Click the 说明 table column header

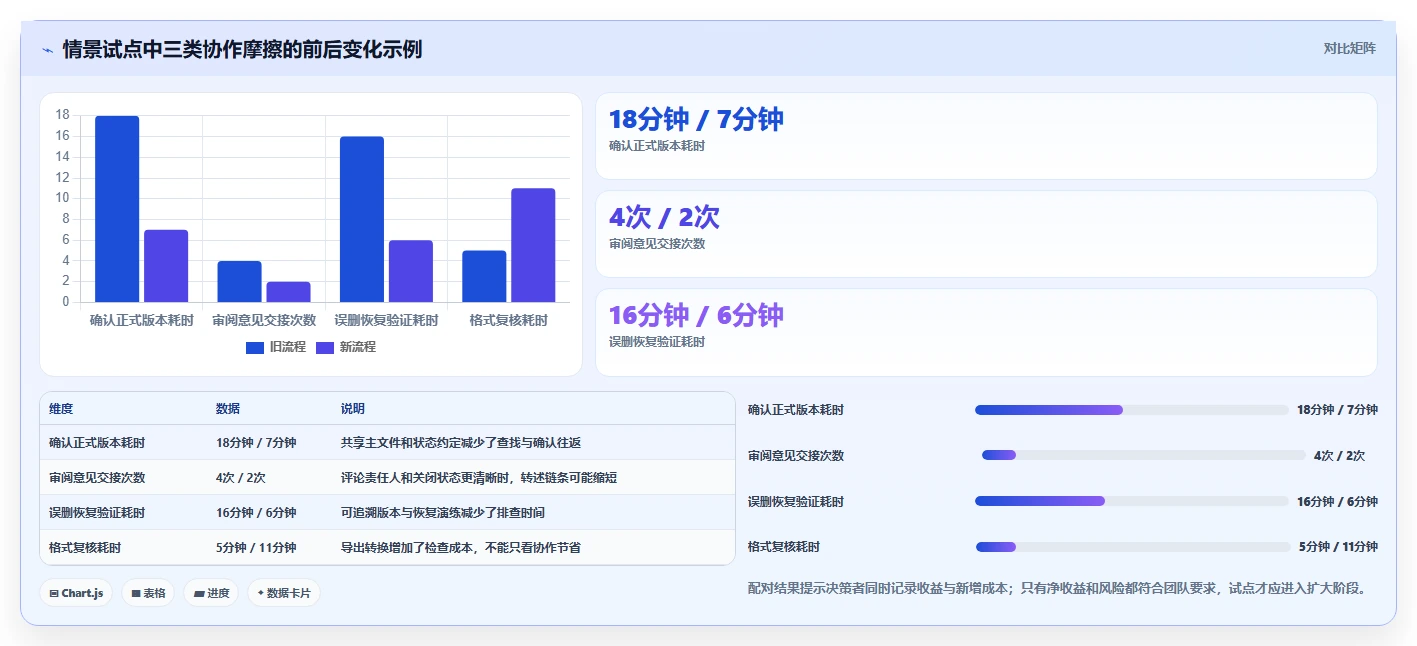click(x=353, y=409)
